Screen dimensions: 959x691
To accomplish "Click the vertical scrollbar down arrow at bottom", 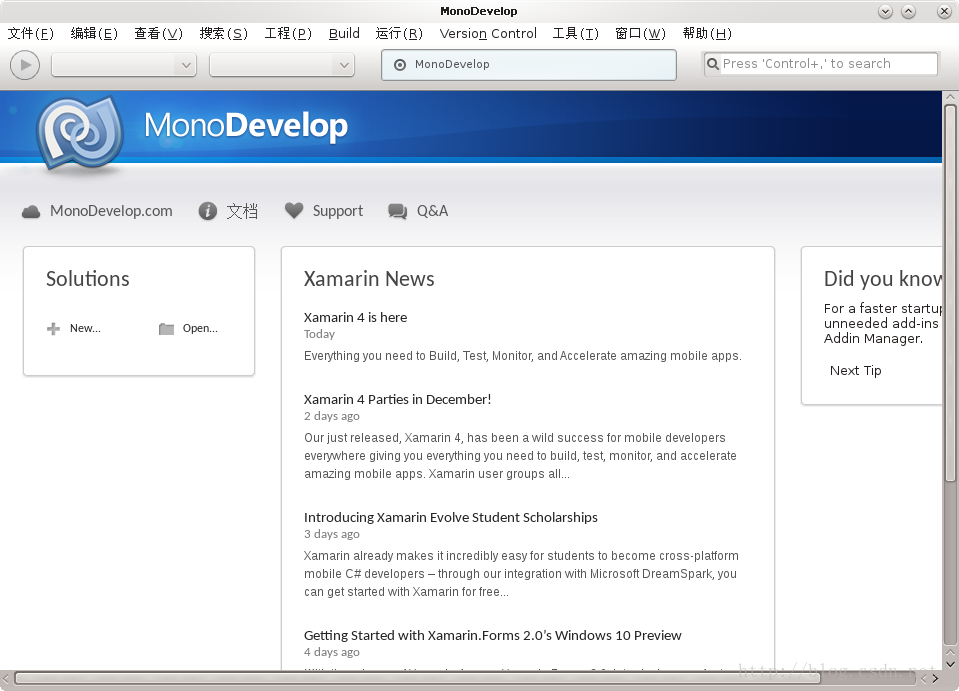I will point(950,664).
